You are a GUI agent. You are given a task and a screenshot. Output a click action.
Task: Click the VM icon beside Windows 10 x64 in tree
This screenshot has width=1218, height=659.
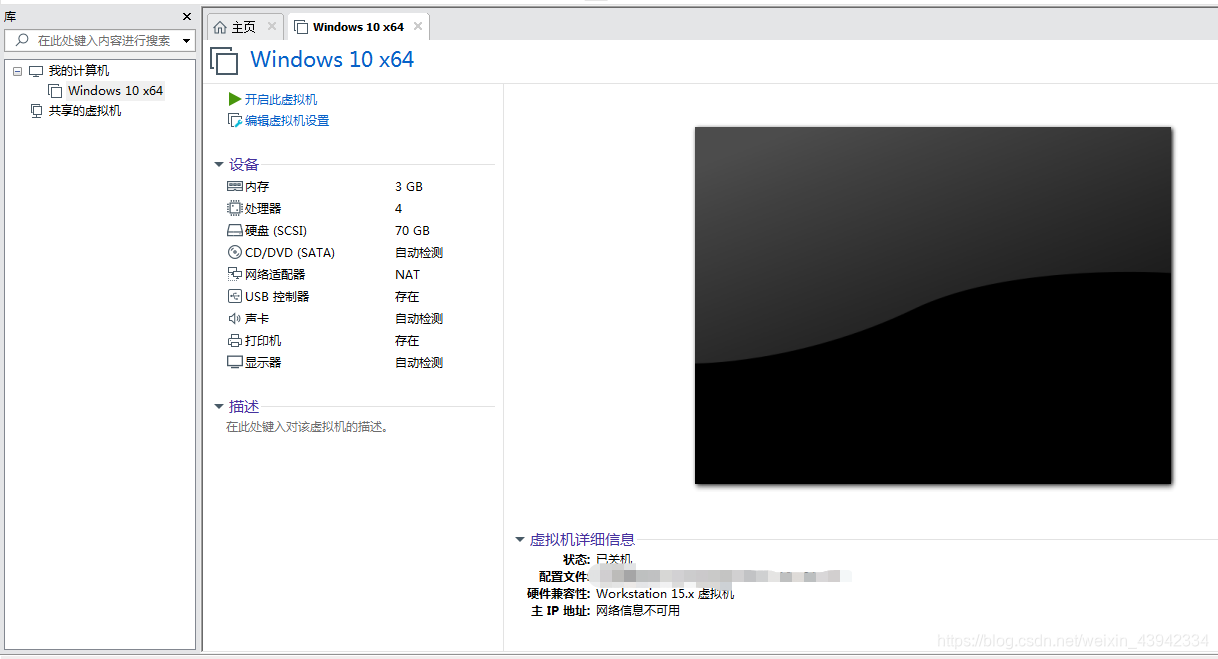pos(55,91)
